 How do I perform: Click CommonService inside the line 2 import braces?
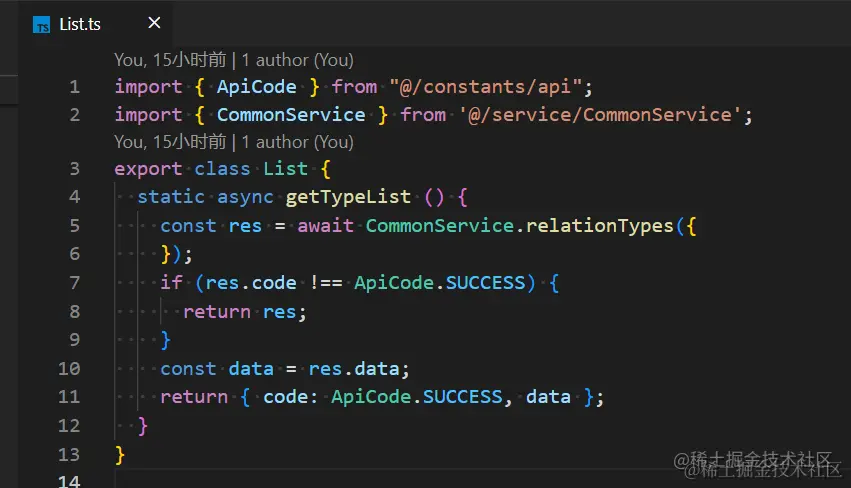[x=291, y=115]
